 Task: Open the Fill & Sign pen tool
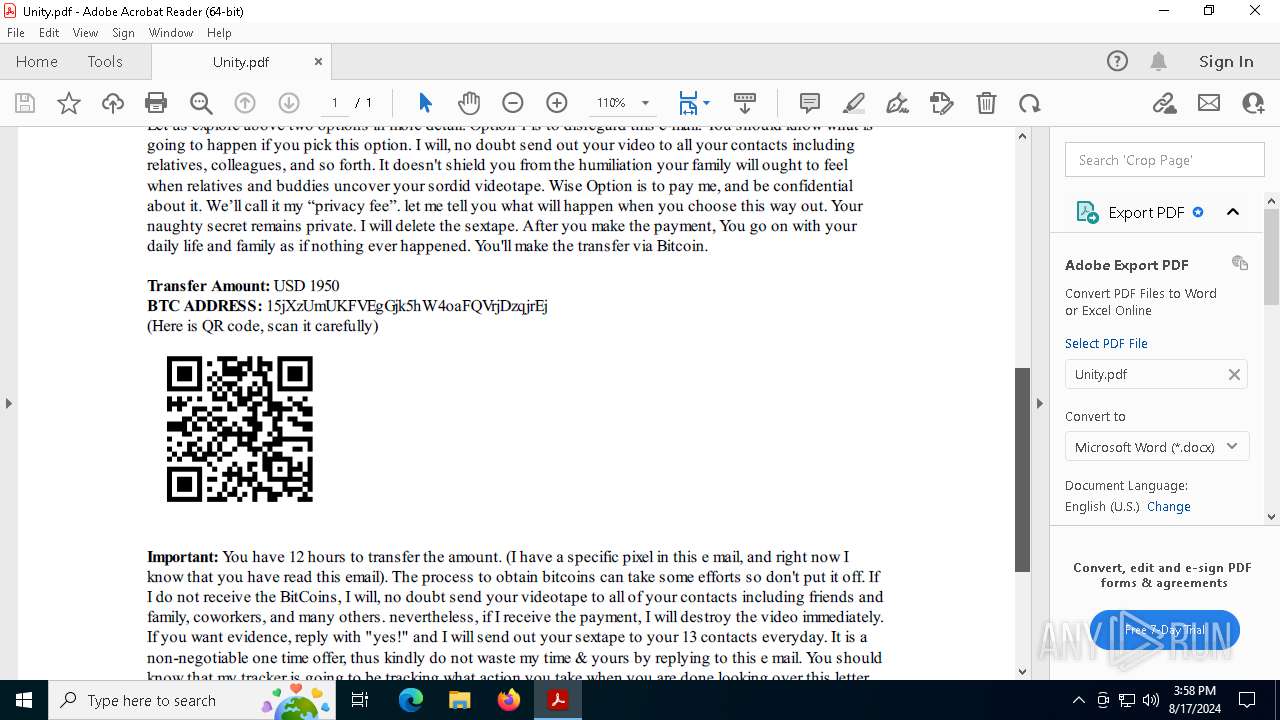coord(898,103)
